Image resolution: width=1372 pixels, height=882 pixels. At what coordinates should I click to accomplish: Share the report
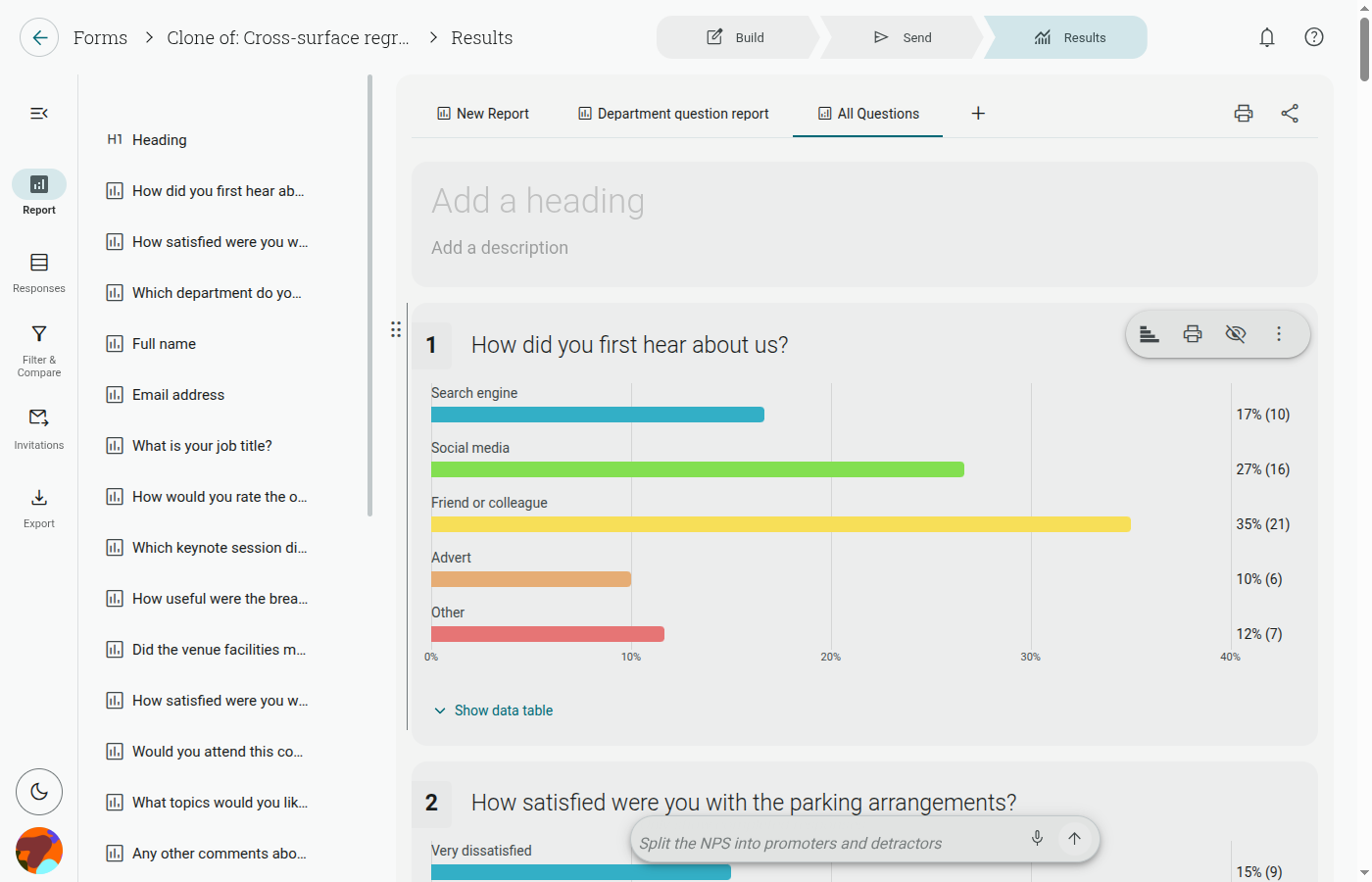coord(1290,114)
